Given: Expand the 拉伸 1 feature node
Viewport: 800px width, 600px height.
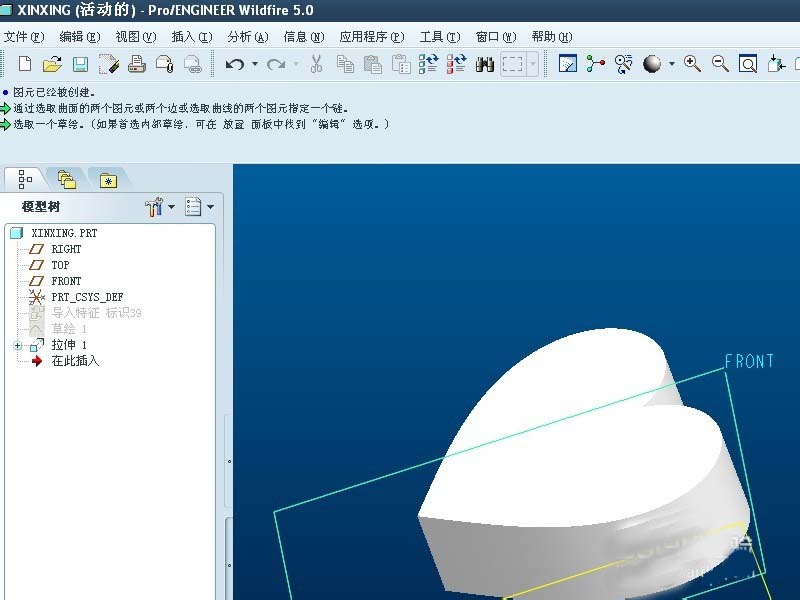Looking at the screenshot, I should coord(17,346).
